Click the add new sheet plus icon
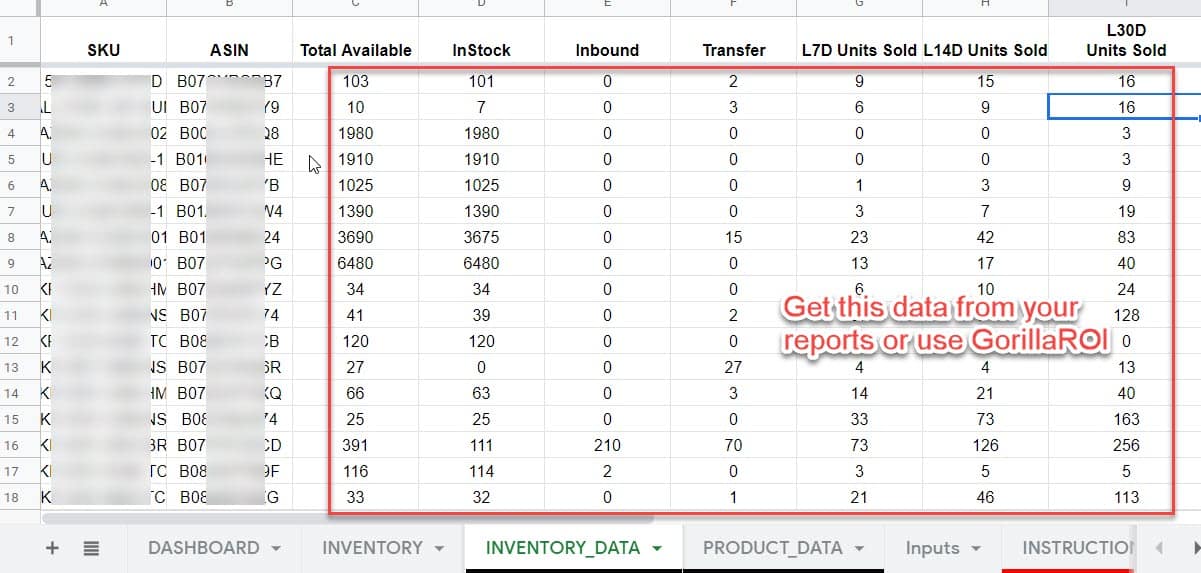 point(53,548)
